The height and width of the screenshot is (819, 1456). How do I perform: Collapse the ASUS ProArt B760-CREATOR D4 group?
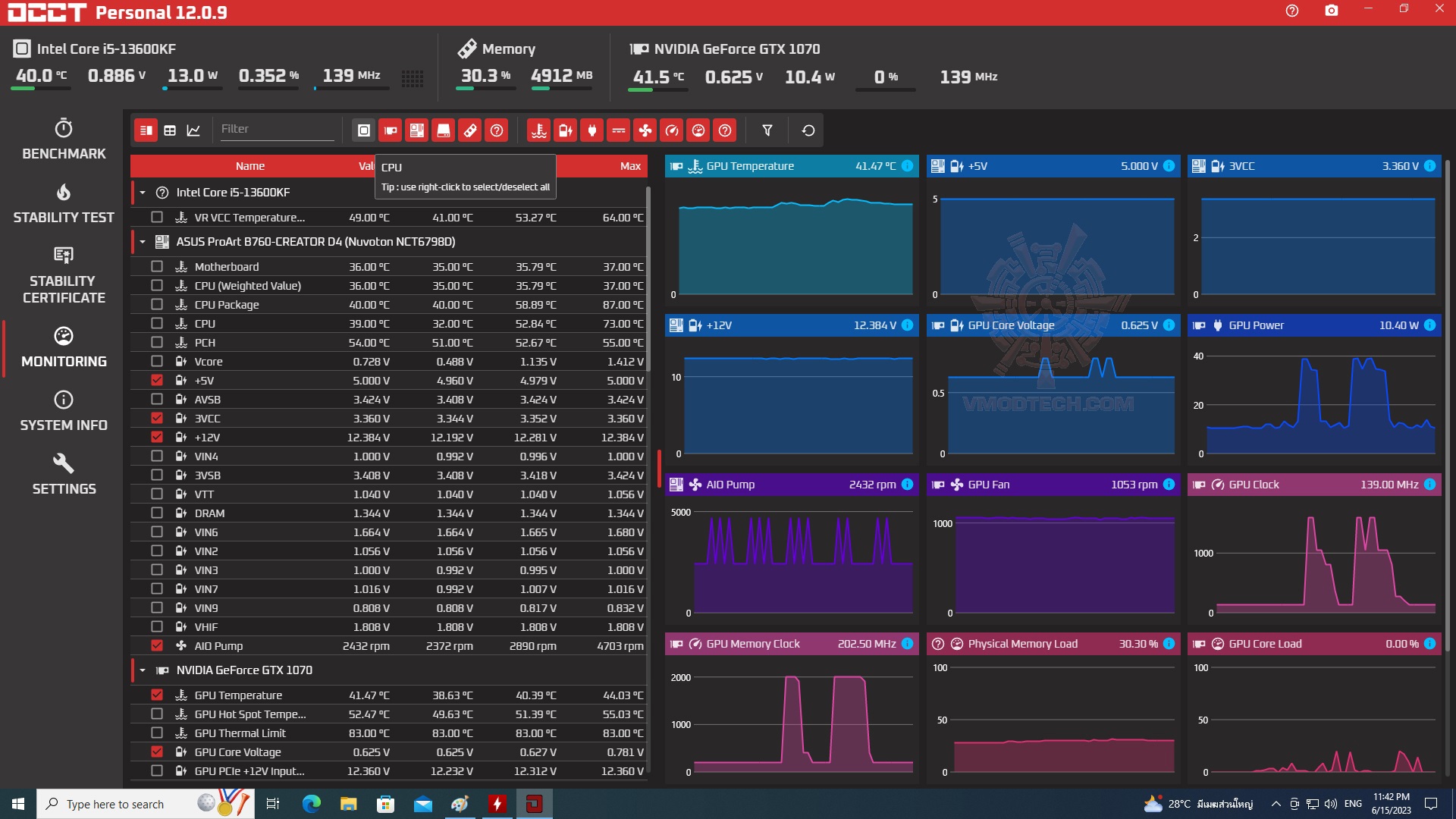(x=143, y=242)
